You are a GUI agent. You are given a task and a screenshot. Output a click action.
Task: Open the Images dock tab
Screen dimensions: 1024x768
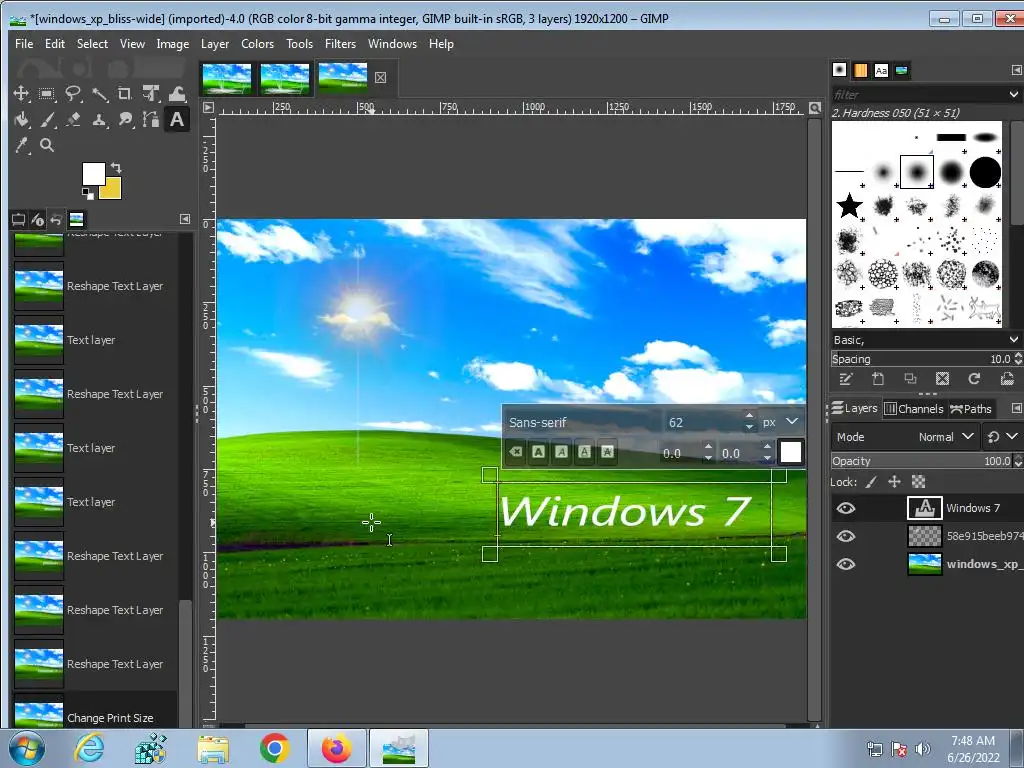point(76,219)
